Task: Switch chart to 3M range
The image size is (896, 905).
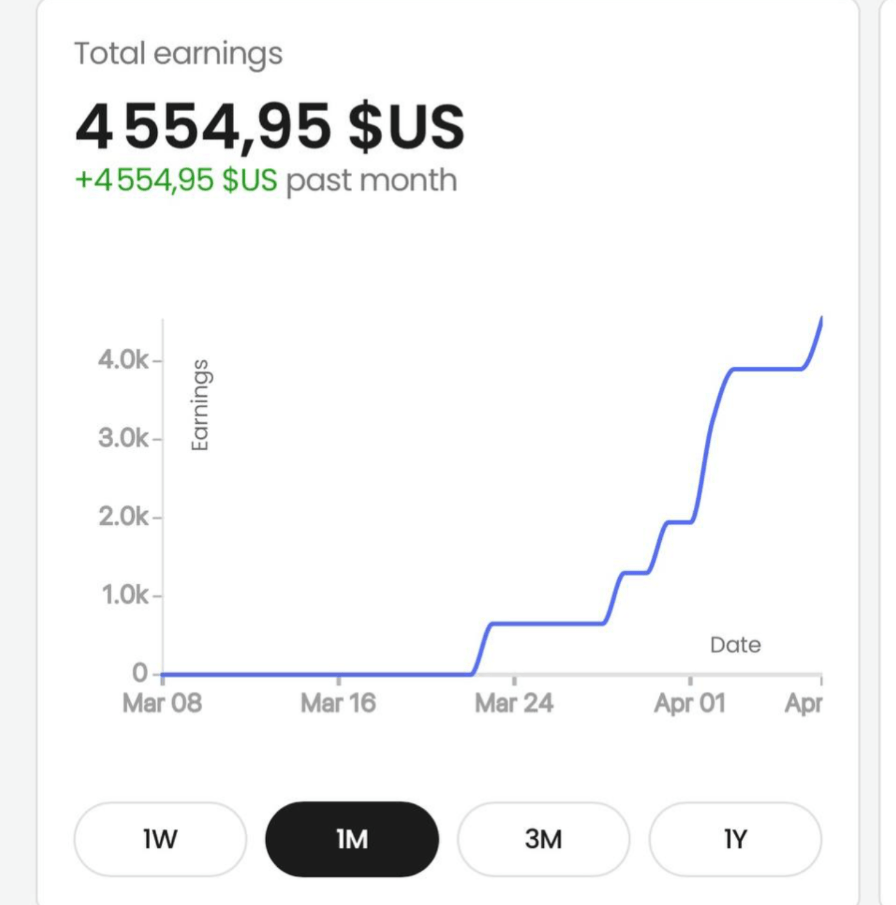Action: (x=543, y=839)
